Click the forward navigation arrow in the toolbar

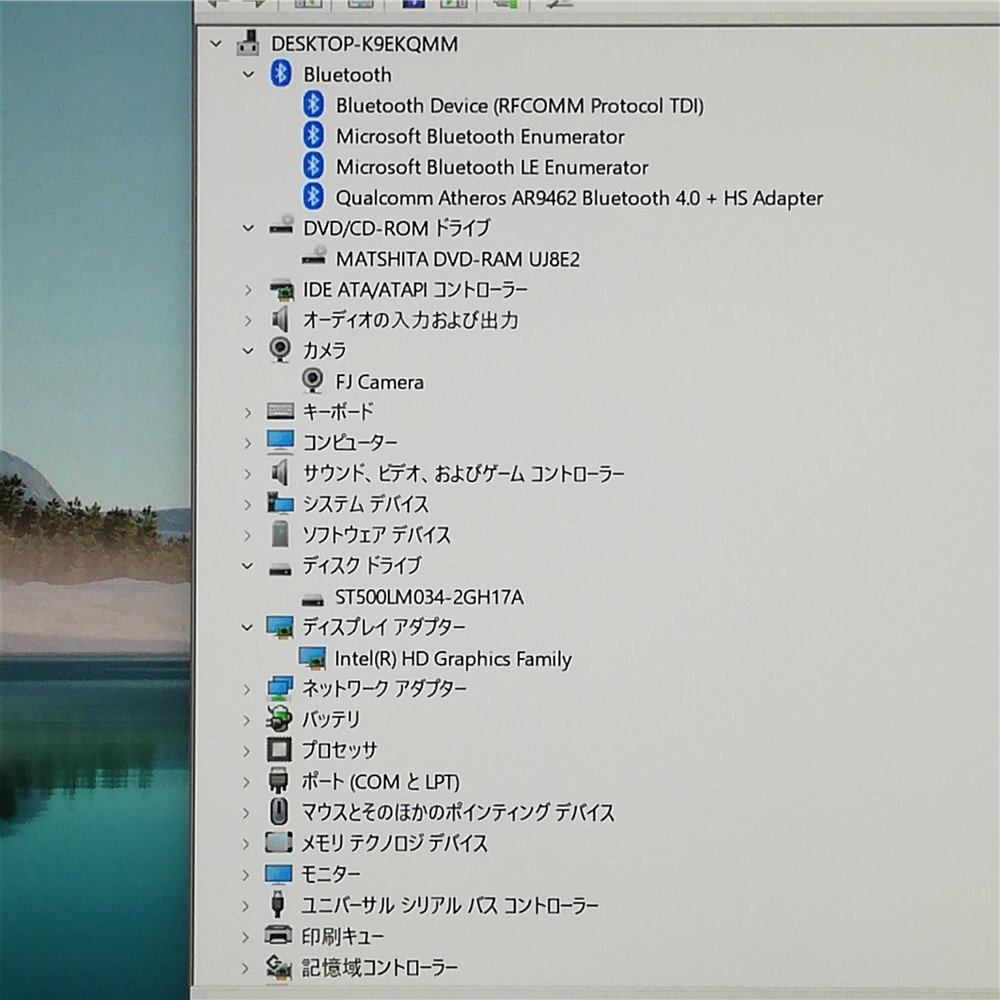[260, 3]
